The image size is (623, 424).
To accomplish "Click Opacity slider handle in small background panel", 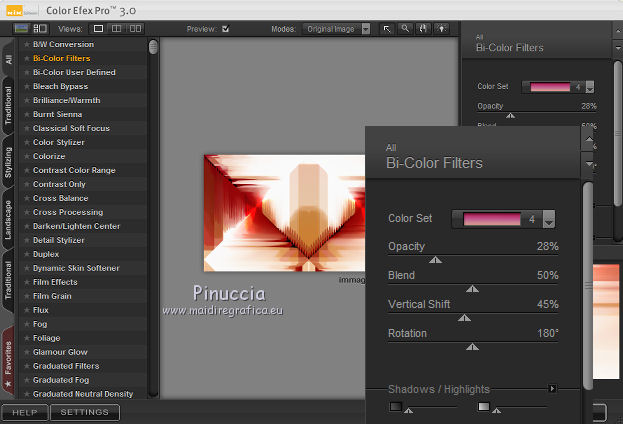I will (511, 116).
